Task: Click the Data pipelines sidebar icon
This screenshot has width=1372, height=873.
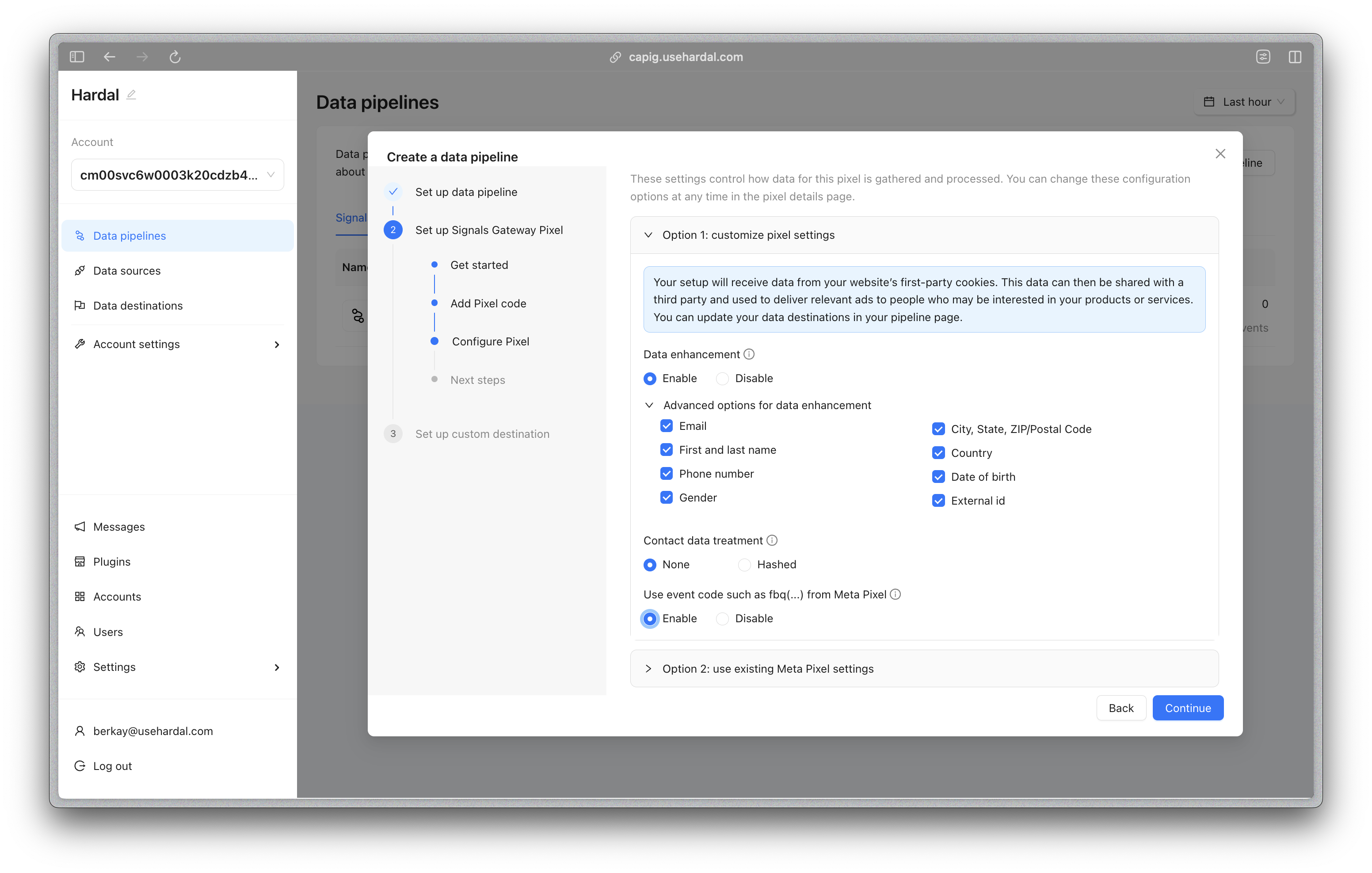Action: coord(80,236)
